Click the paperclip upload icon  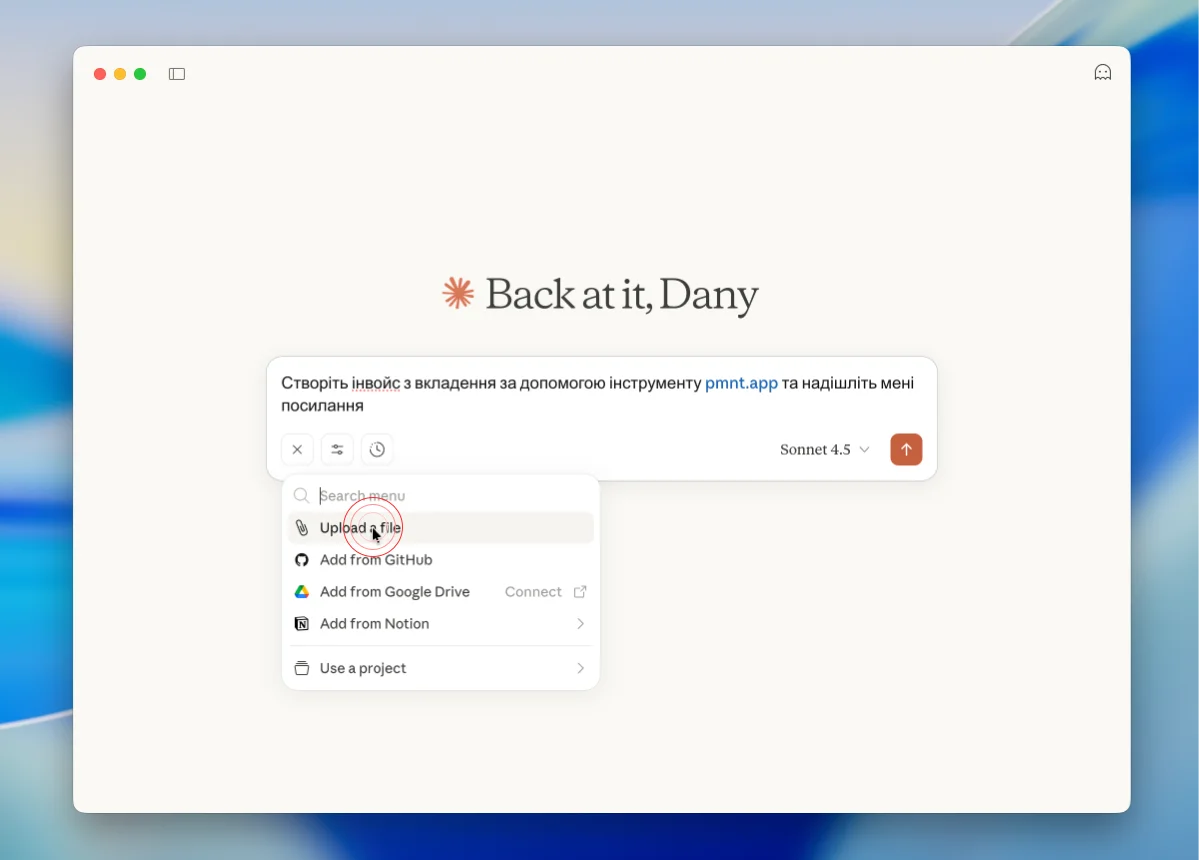302,528
